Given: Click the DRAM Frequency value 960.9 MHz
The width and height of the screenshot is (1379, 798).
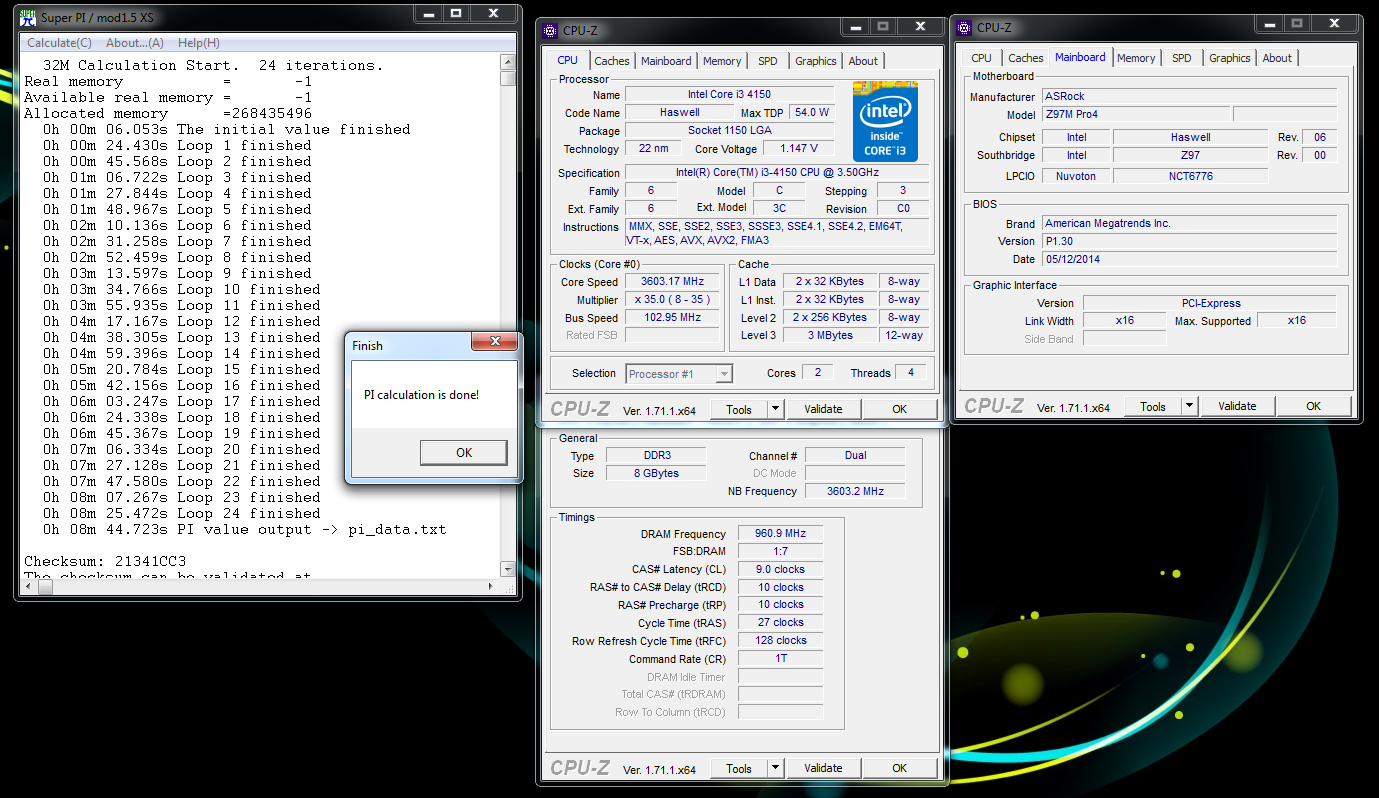Looking at the screenshot, I should 780,534.
